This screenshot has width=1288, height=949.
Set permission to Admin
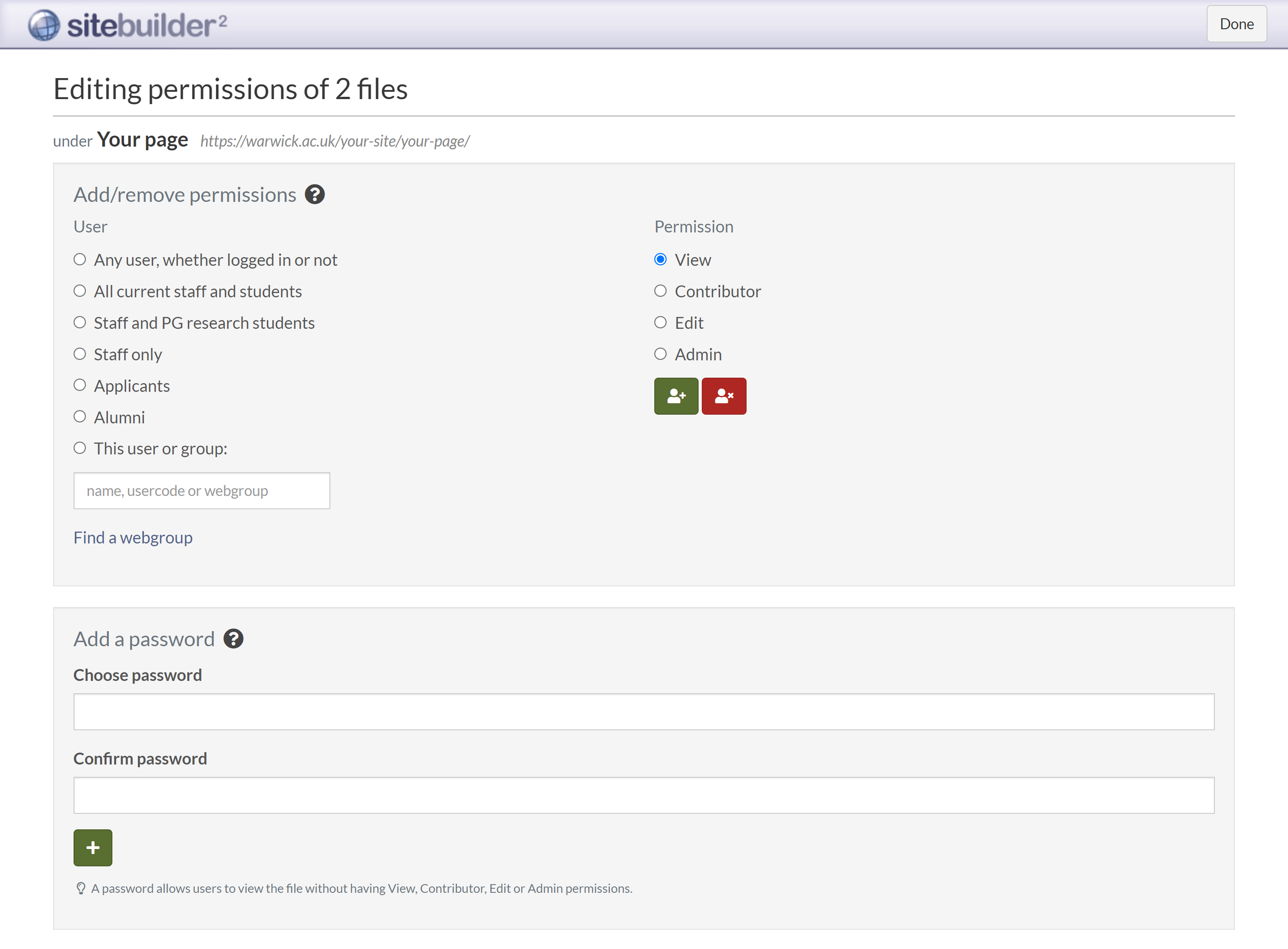point(660,354)
